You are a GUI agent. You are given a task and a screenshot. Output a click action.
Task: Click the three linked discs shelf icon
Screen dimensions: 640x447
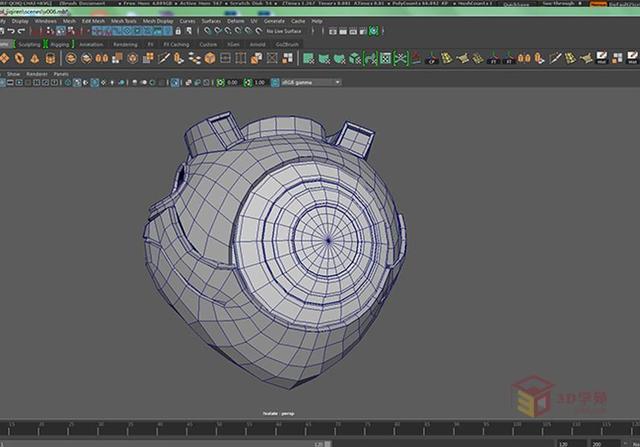pyautogui.click(x=194, y=58)
